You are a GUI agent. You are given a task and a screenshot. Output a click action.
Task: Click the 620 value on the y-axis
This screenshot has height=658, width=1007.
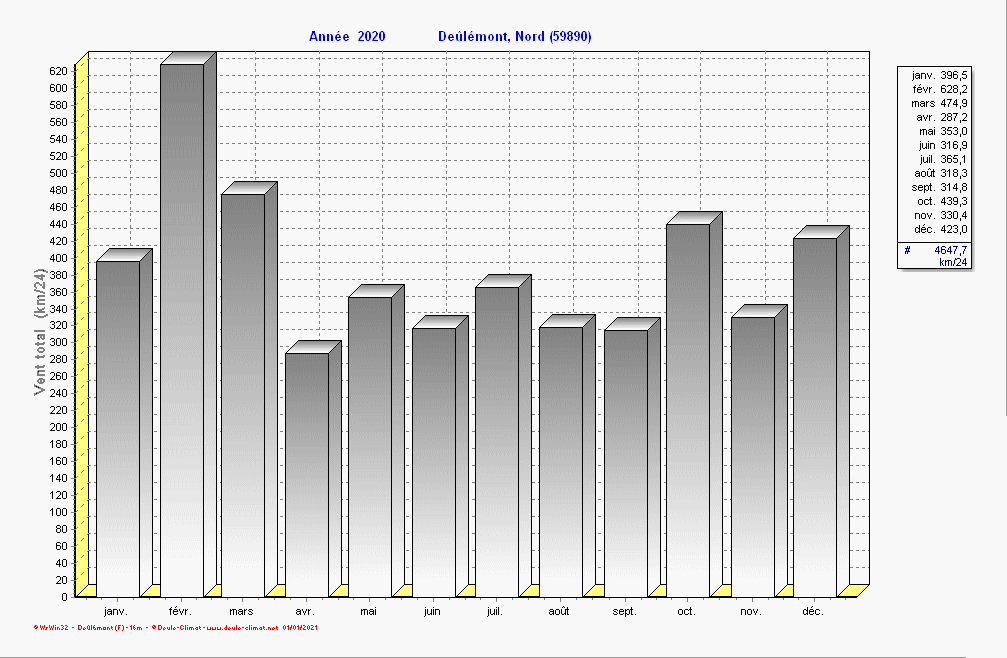coord(58,71)
